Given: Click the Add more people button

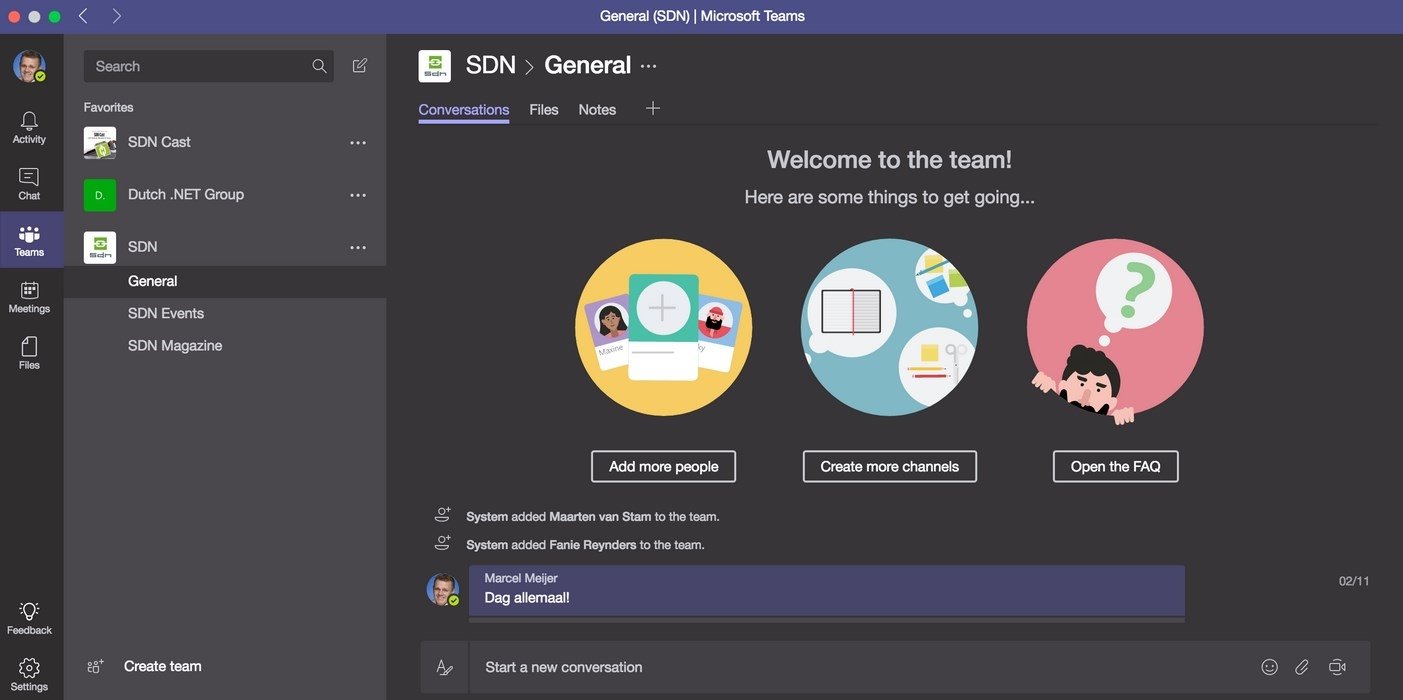Looking at the screenshot, I should 664,467.
